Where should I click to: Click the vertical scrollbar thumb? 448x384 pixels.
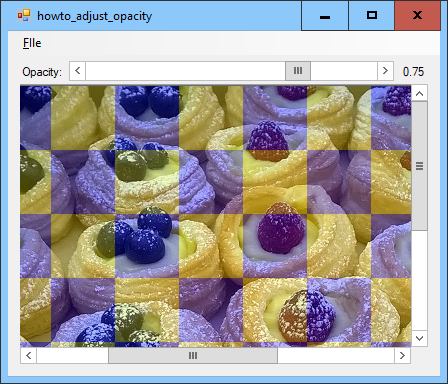pos(419,166)
